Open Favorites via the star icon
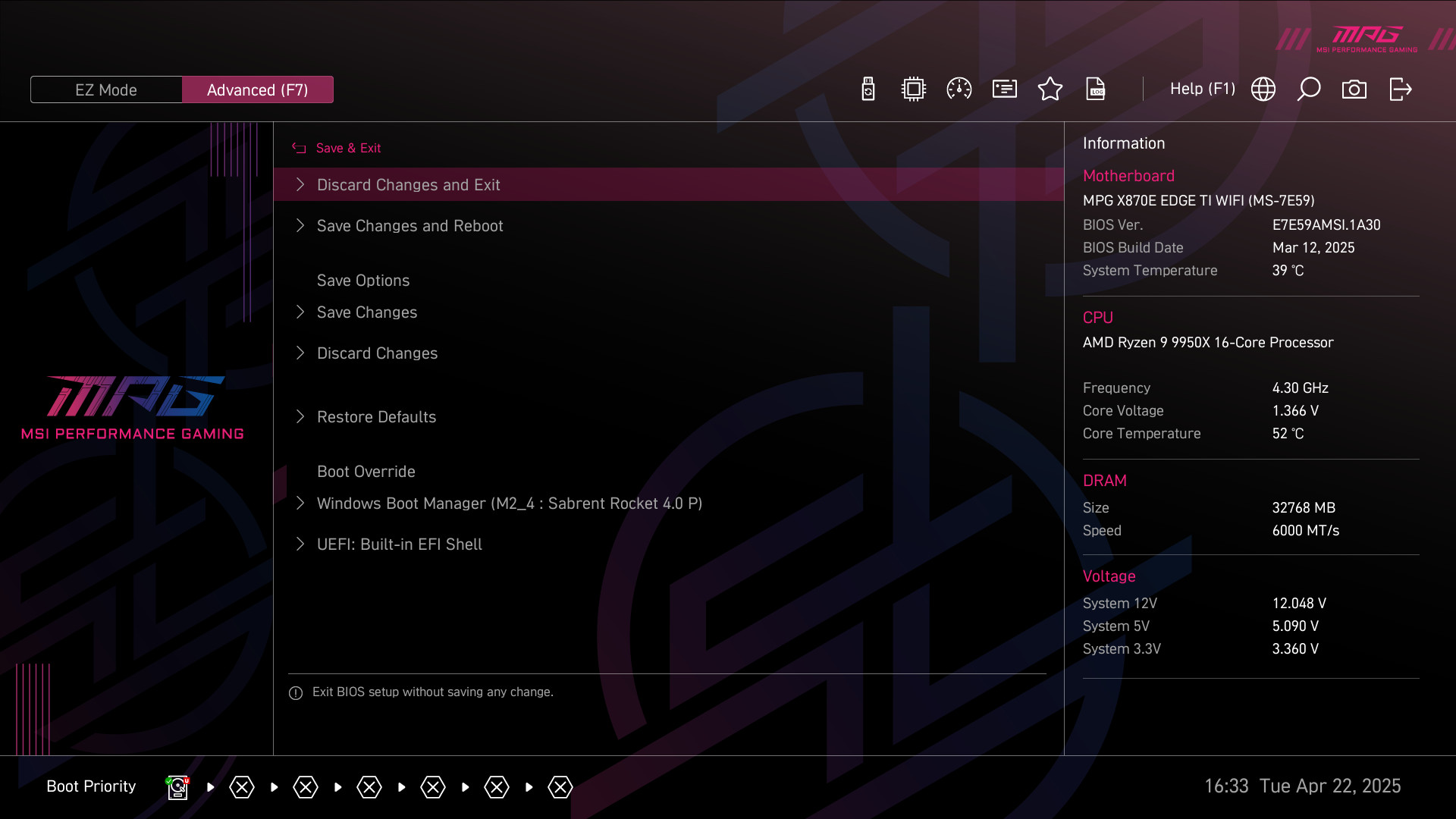Screen dimensions: 1456x819 point(1050,89)
